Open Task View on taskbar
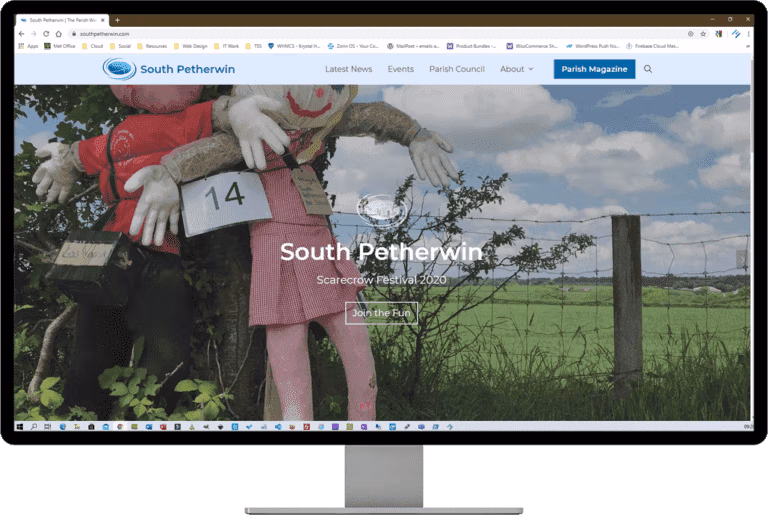The height and width of the screenshot is (515, 768). click(x=48, y=427)
